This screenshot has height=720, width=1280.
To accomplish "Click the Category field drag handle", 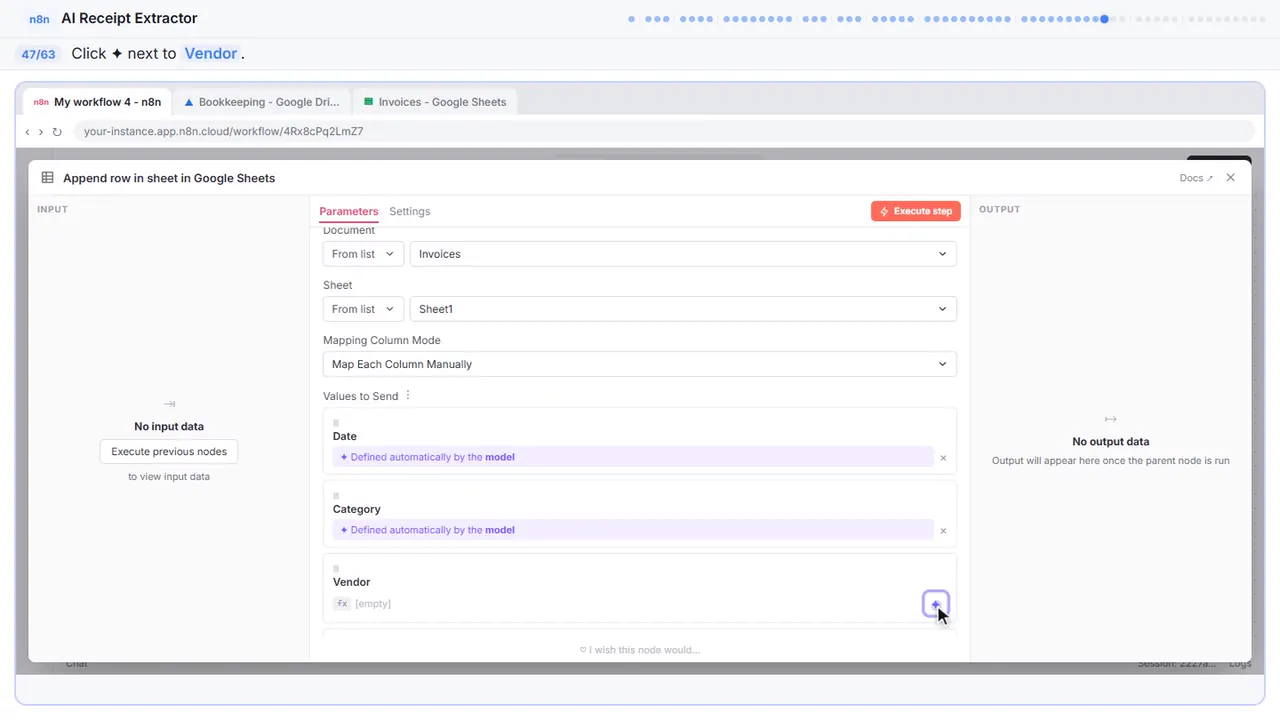I will [x=336, y=496].
